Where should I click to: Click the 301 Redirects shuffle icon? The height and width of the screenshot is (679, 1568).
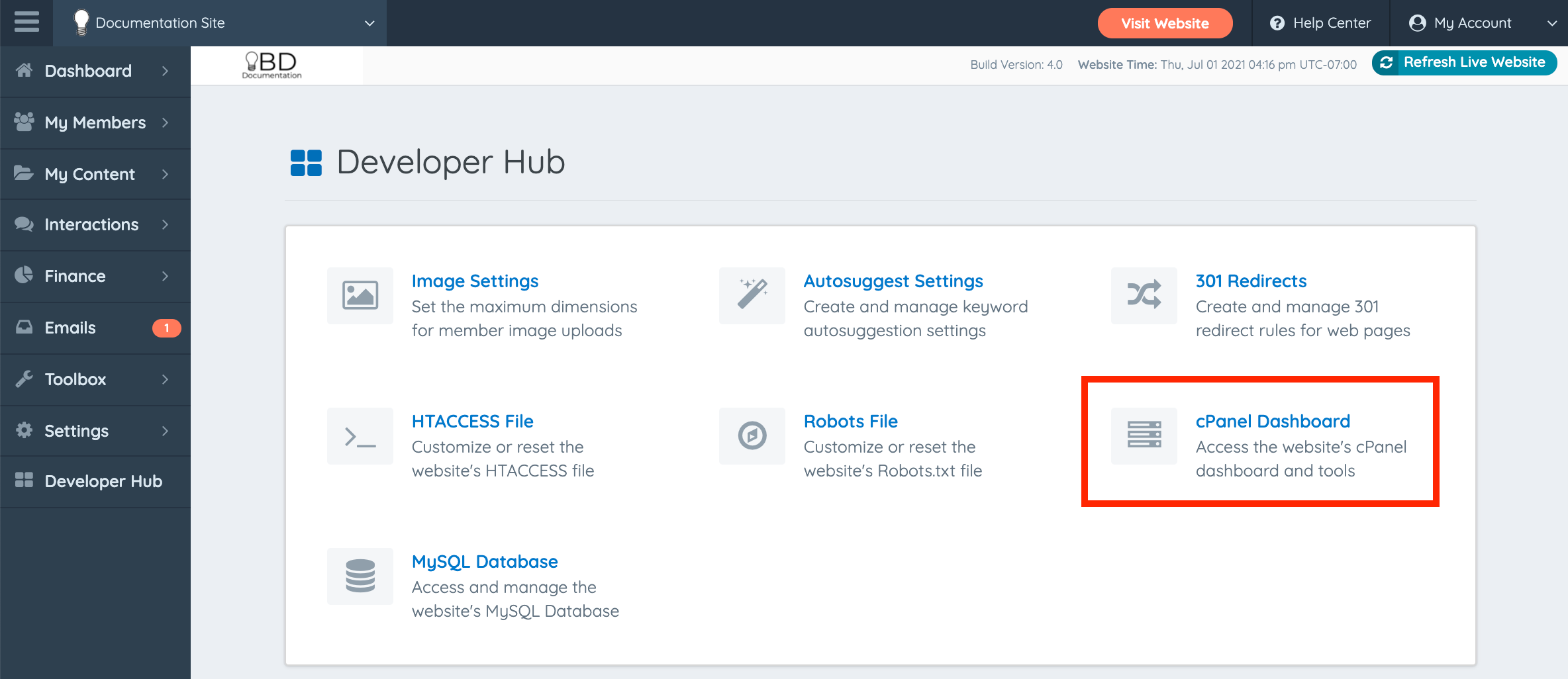[x=1144, y=295]
